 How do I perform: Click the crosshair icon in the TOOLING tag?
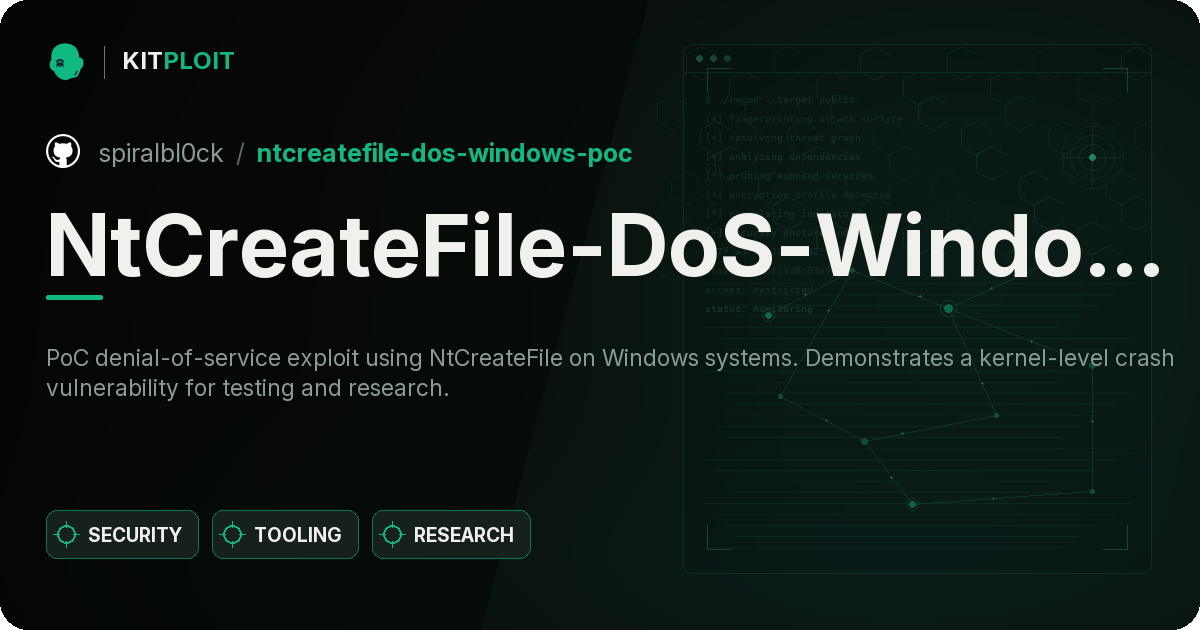(x=233, y=535)
